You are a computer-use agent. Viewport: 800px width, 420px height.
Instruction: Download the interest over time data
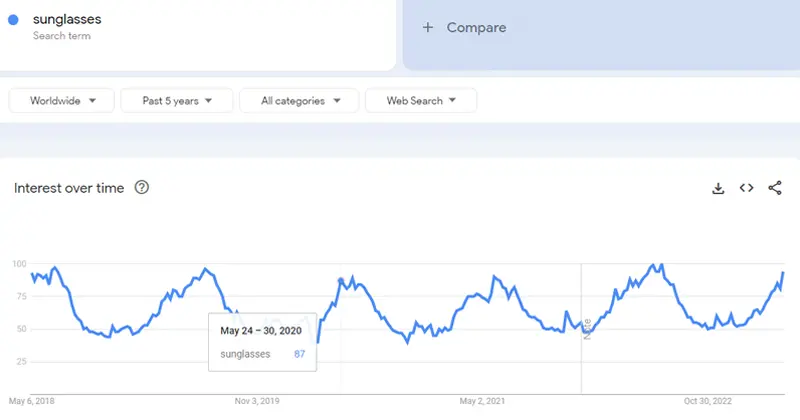click(x=718, y=188)
